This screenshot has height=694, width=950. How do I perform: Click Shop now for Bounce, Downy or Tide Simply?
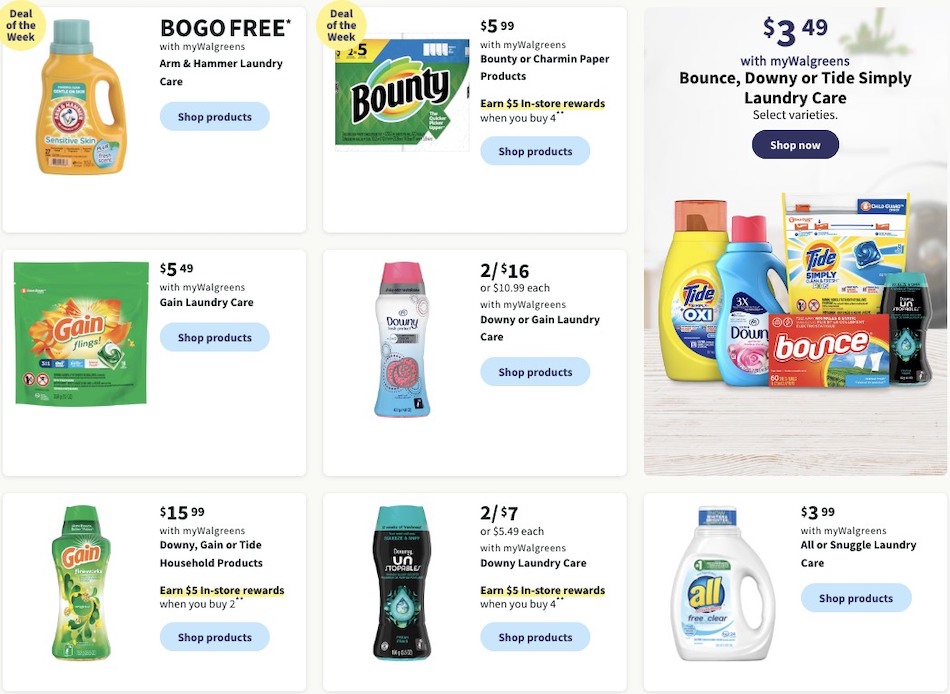tap(794, 144)
